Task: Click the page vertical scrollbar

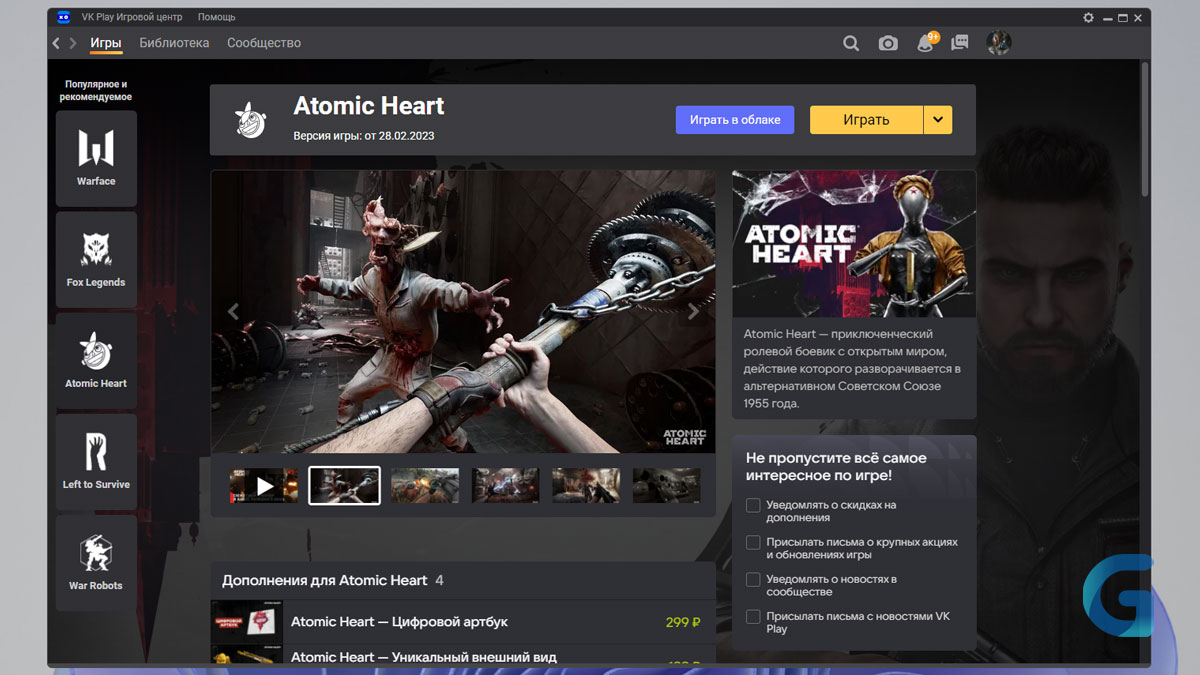Action: (1146, 130)
